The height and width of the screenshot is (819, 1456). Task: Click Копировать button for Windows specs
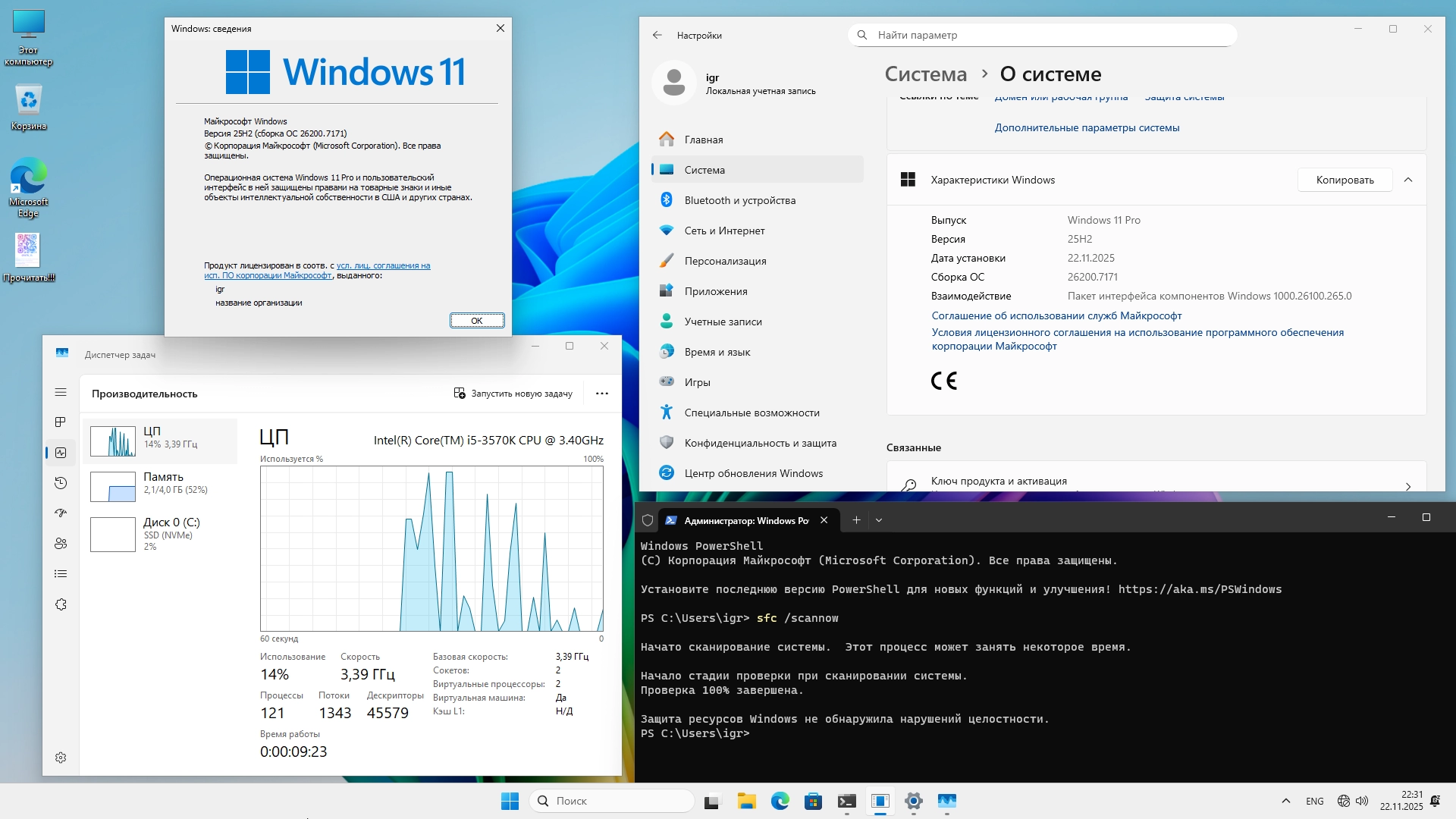(1345, 180)
